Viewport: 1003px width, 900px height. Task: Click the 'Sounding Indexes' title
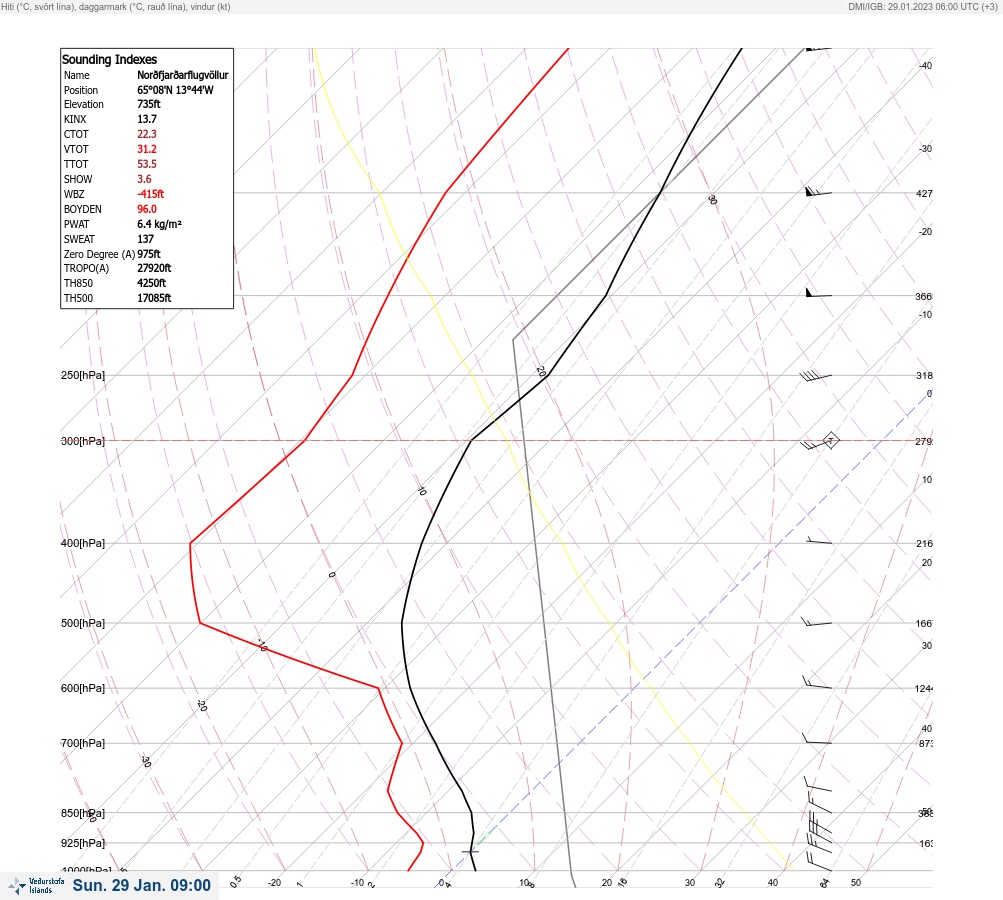coord(109,59)
